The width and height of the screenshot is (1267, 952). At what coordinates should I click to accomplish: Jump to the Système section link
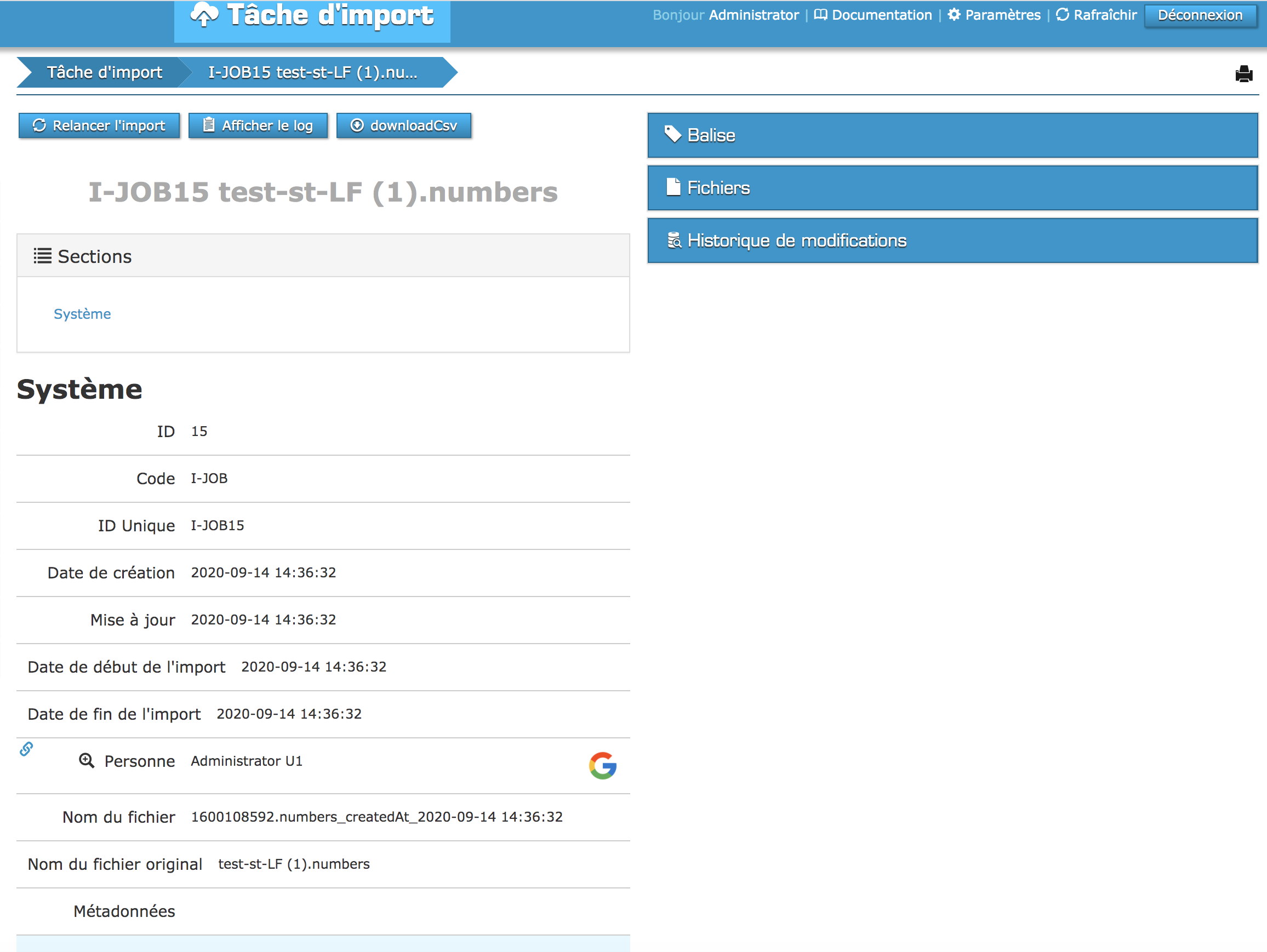tap(83, 314)
